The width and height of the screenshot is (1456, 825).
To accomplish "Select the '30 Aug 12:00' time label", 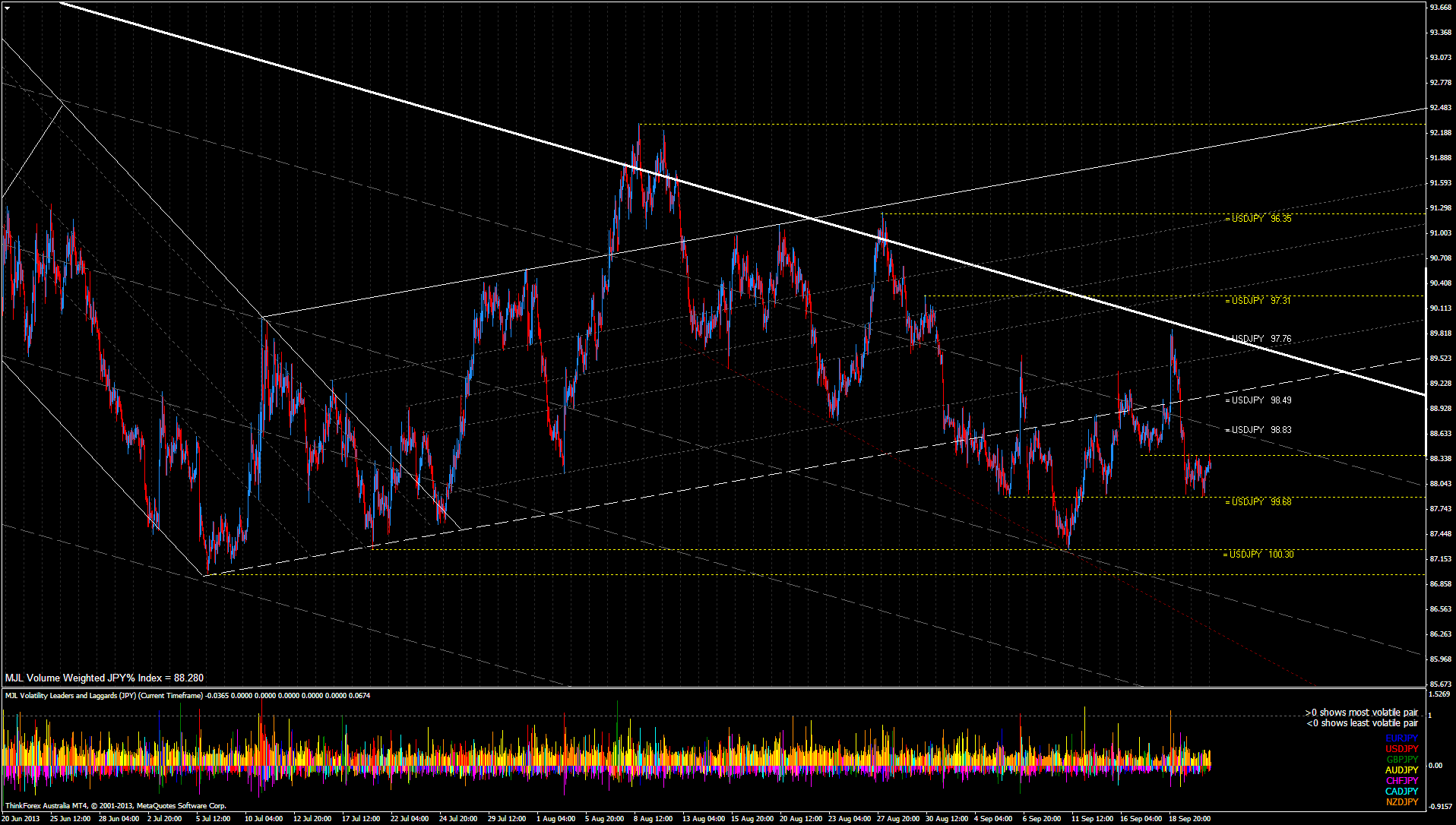I will pyautogui.click(x=947, y=819).
